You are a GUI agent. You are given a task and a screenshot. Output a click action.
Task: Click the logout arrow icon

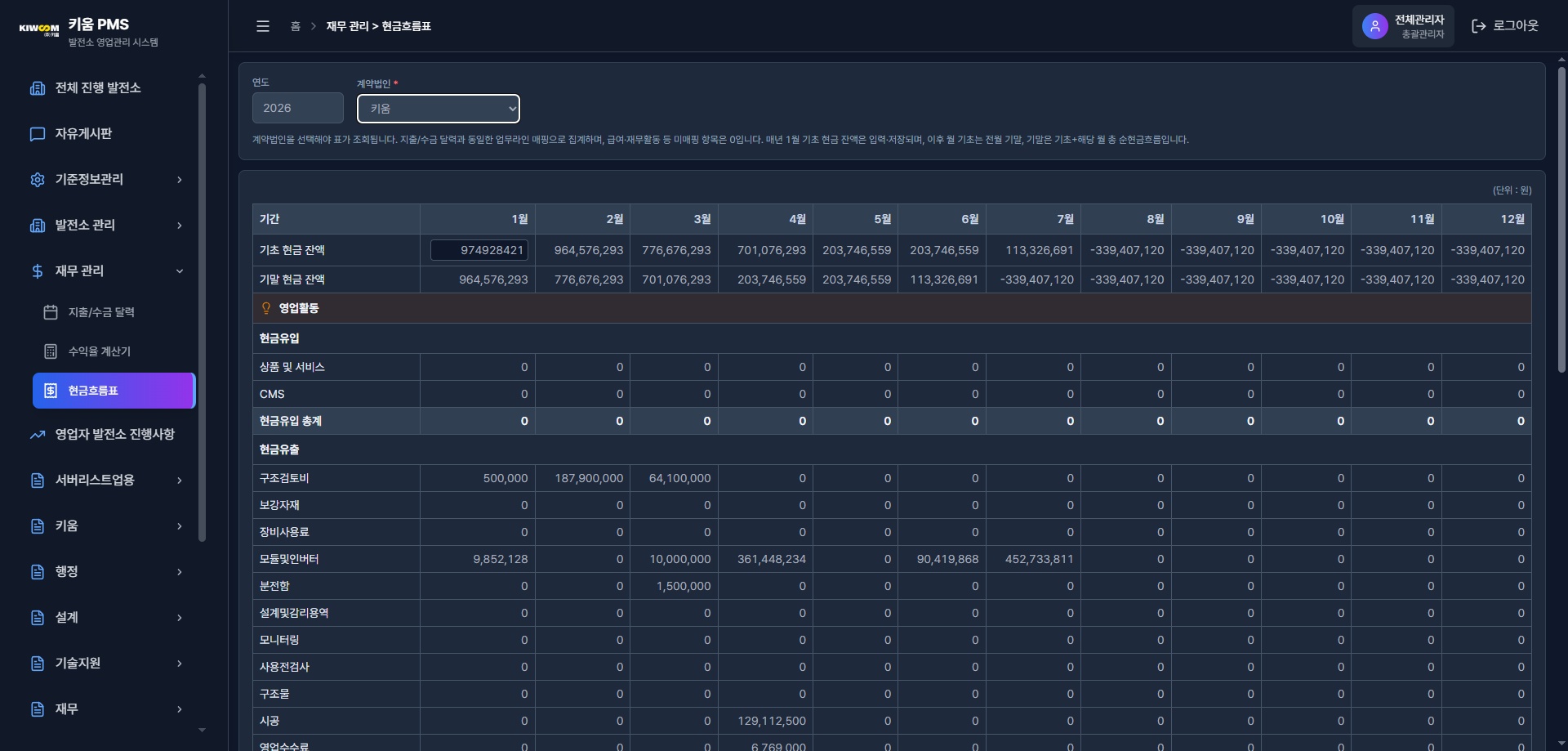(x=1478, y=26)
